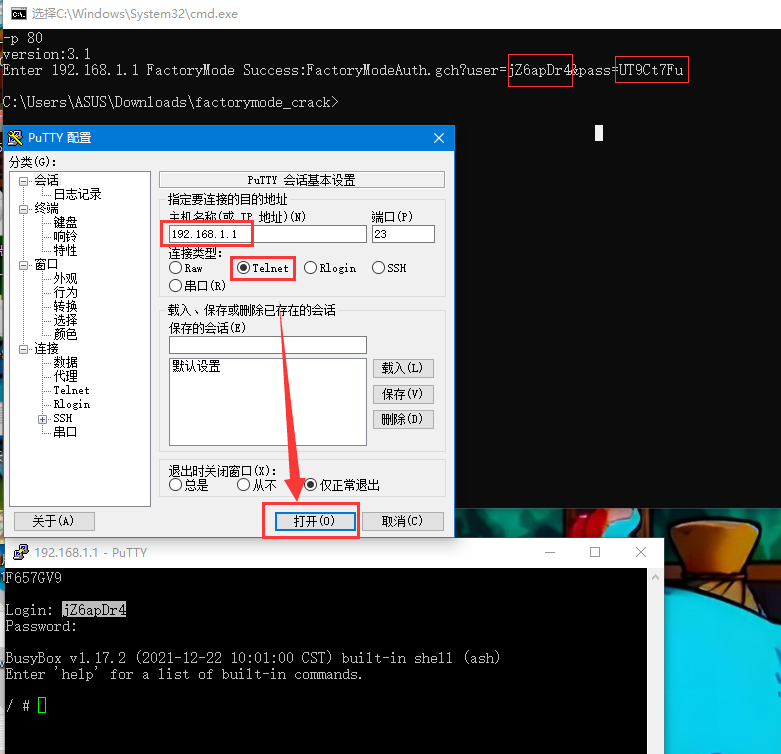Image resolution: width=781 pixels, height=754 pixels.
Task: Click the 端口 port number field
Action: pyautogui.click(x=402, y=234)
